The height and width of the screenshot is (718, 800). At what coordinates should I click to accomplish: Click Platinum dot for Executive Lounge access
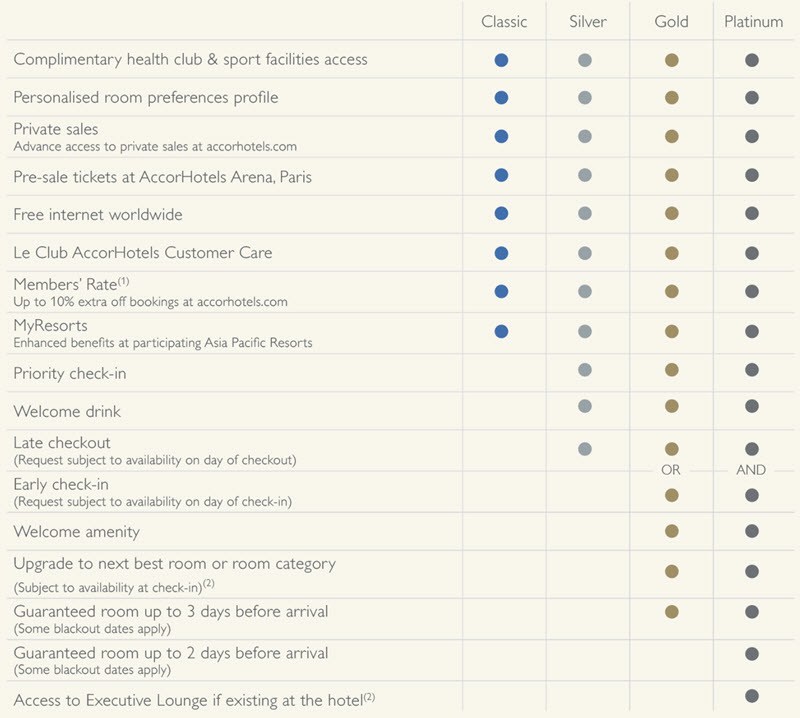(752, 696)
